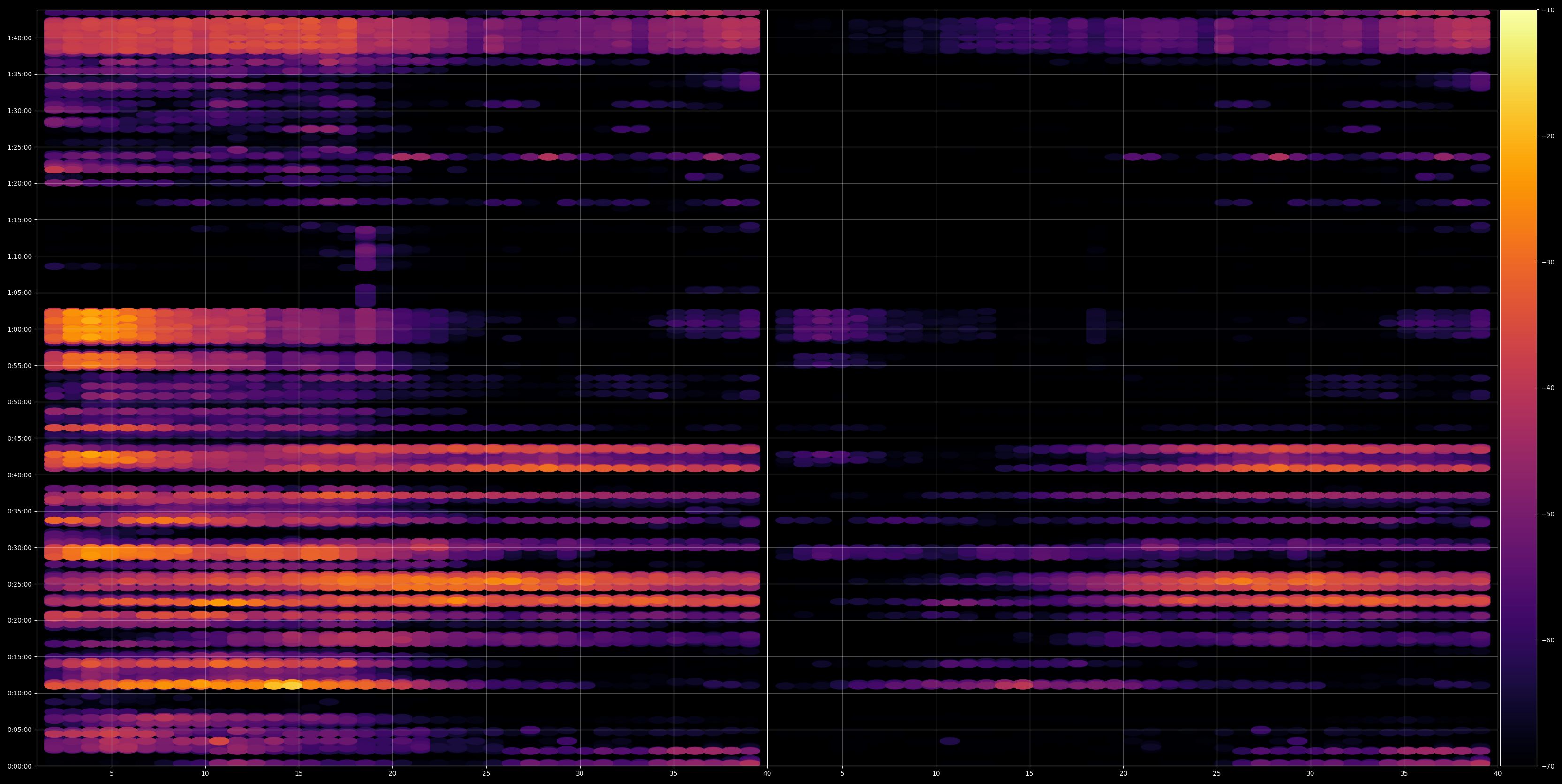Click x-axis tick 15 under the right heatmap

coord(1030,774)
